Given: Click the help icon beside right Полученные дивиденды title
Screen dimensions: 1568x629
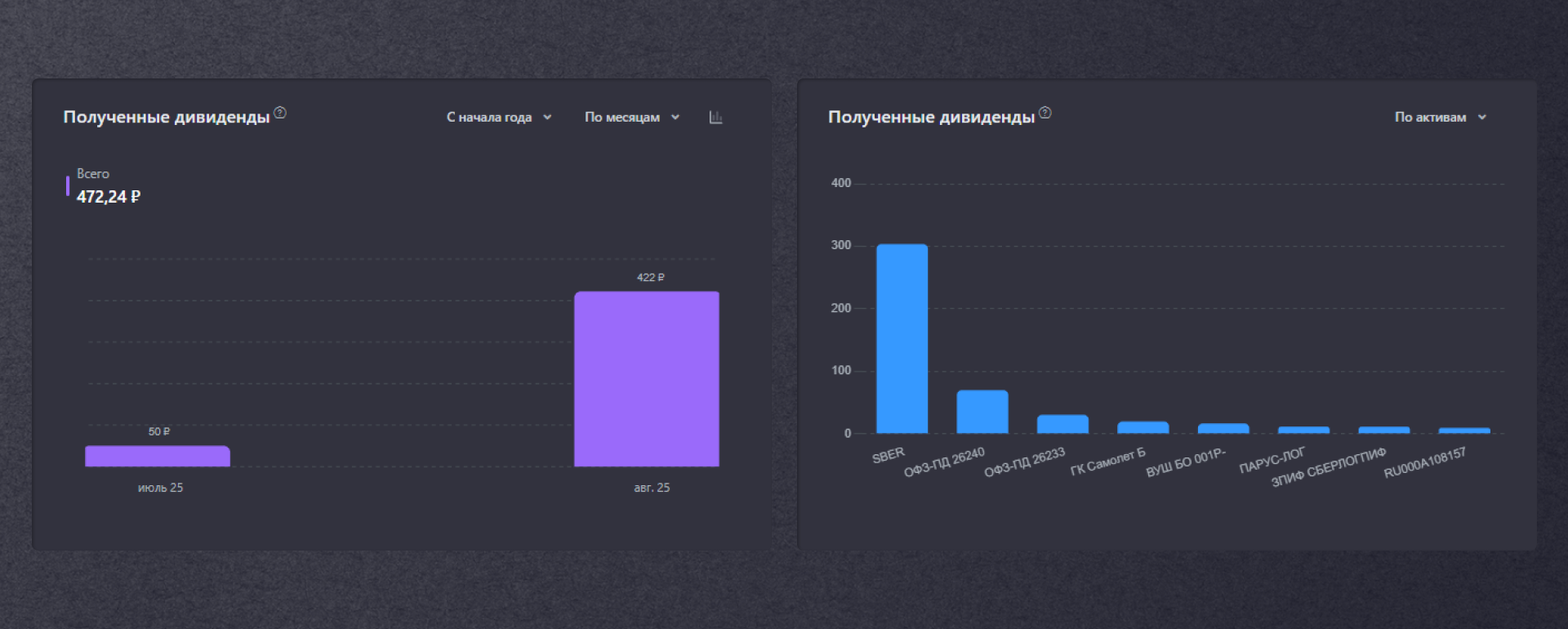Looking at the screenshot, I should (1045, 113).
